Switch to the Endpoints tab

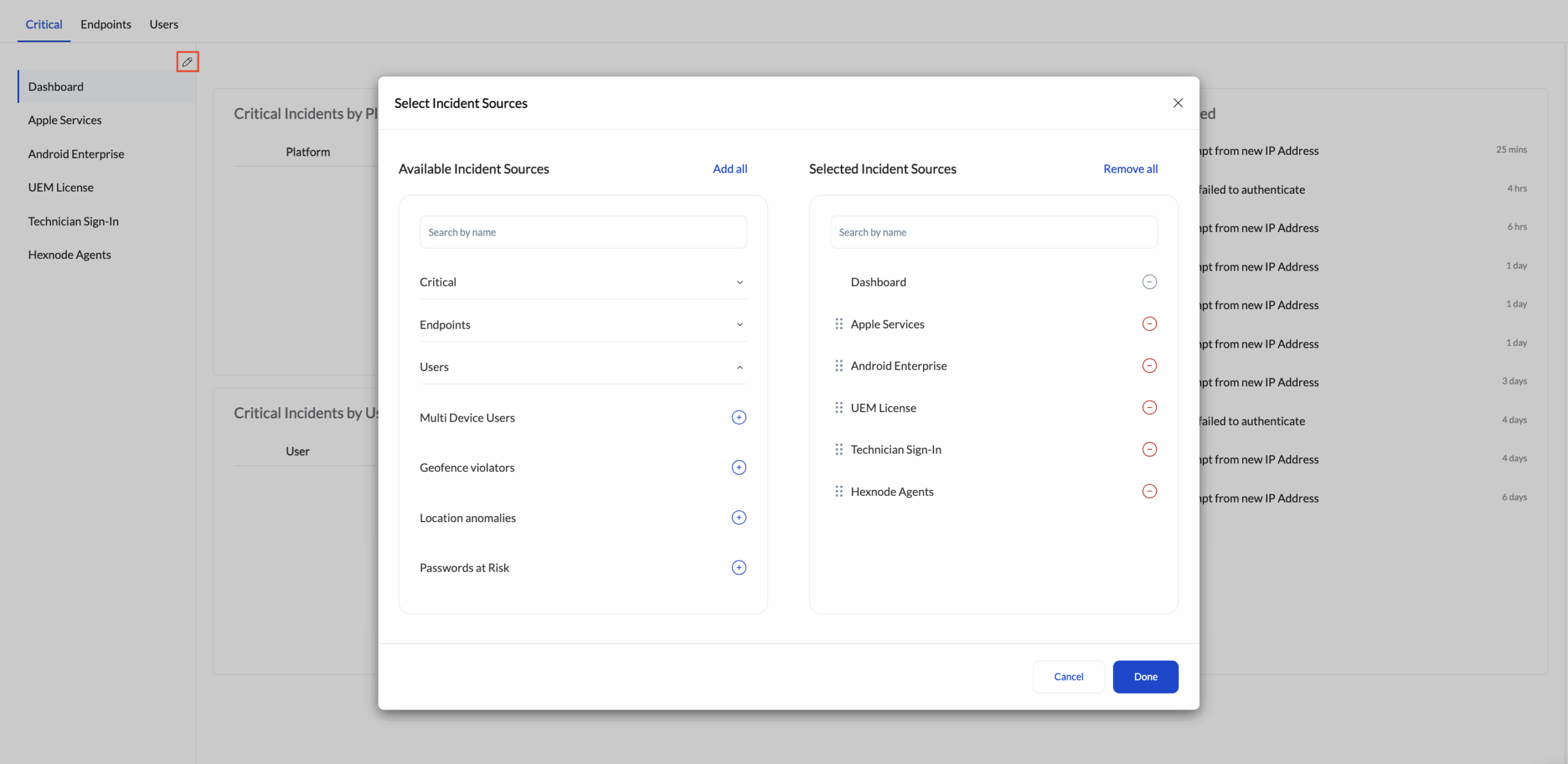pyautogui.click(x=105, y=24)
